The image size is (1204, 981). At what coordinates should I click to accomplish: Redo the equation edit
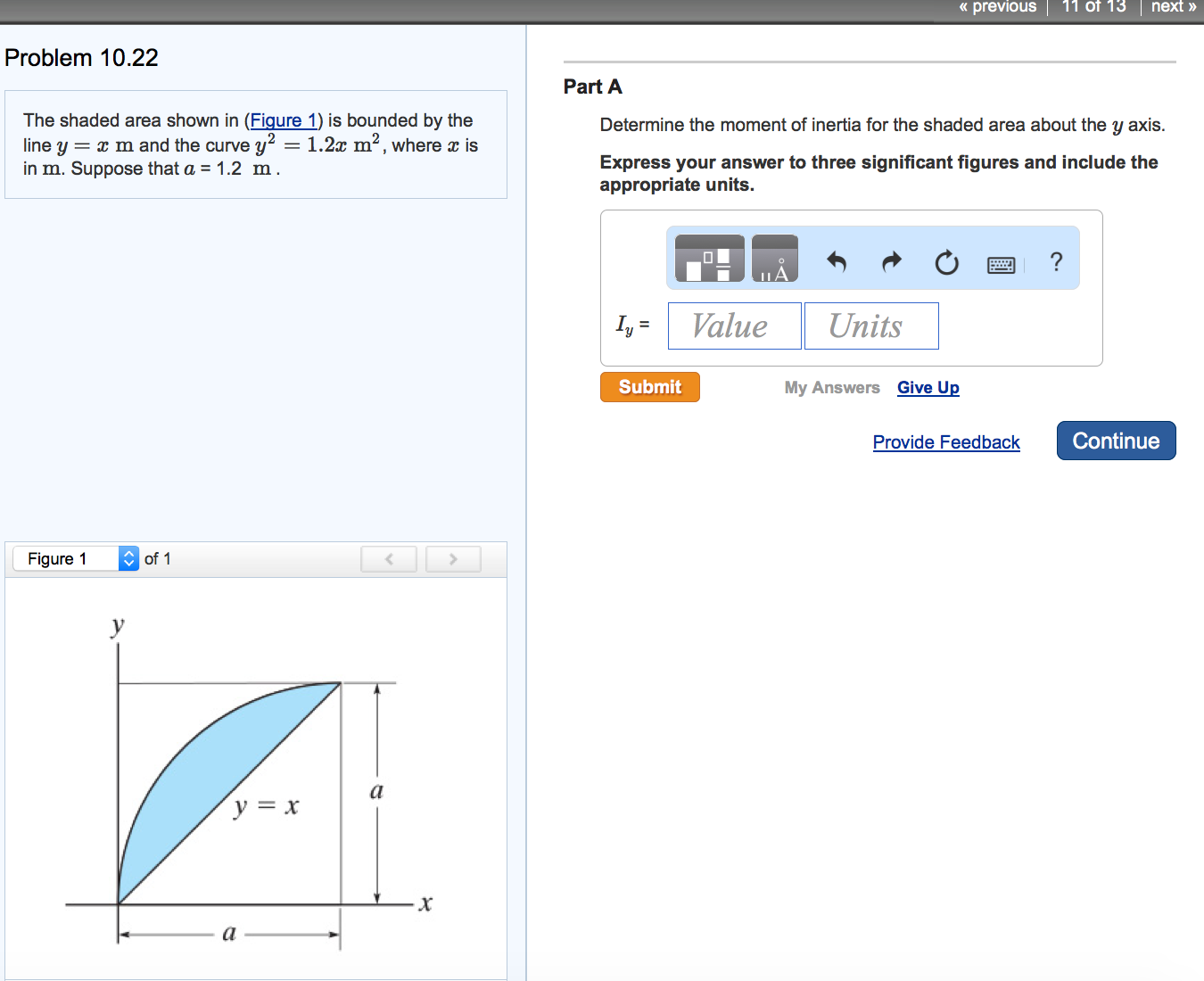pos(891,262)
